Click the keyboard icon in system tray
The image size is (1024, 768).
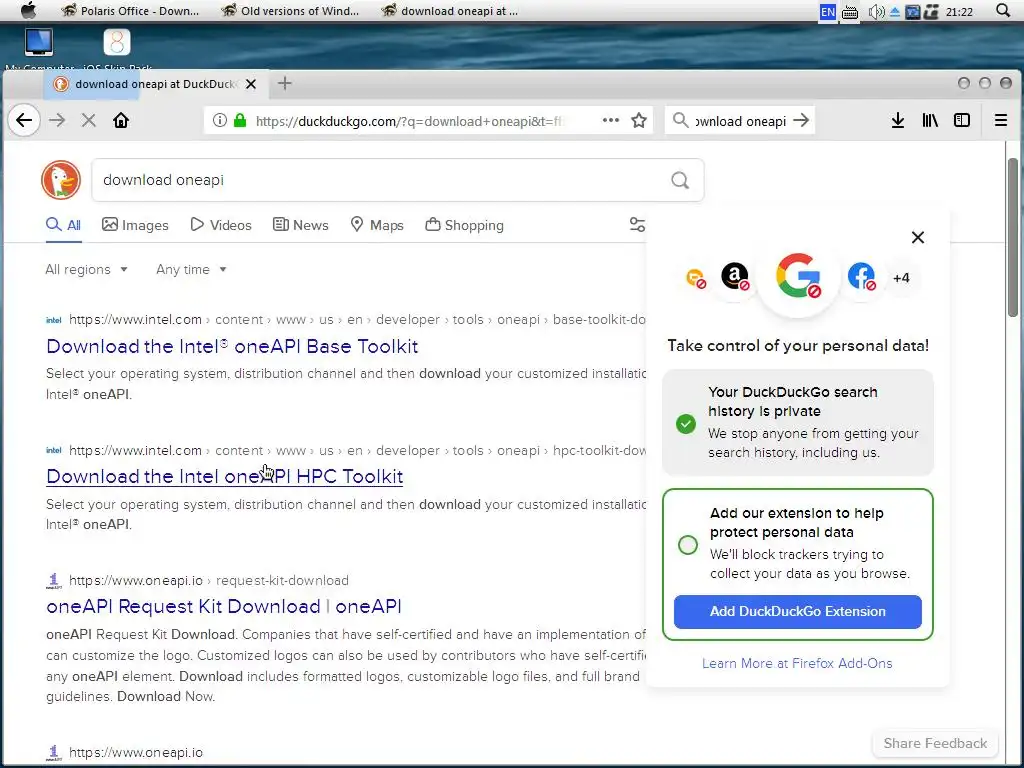tap(850, 12)
